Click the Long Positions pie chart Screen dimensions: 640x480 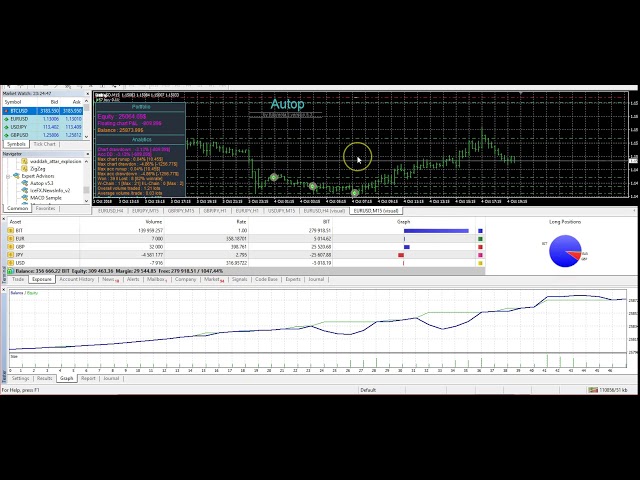(x=565, y=251)
